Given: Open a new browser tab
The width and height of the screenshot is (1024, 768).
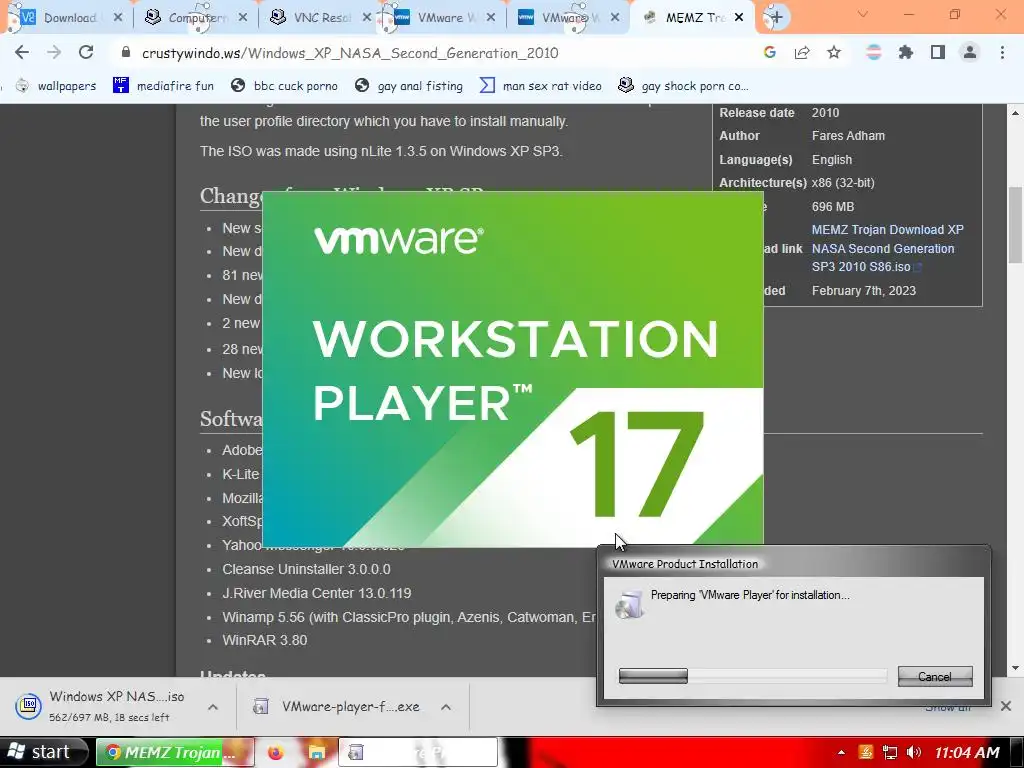Looking at the screenshot, I should tap(776, 18).
